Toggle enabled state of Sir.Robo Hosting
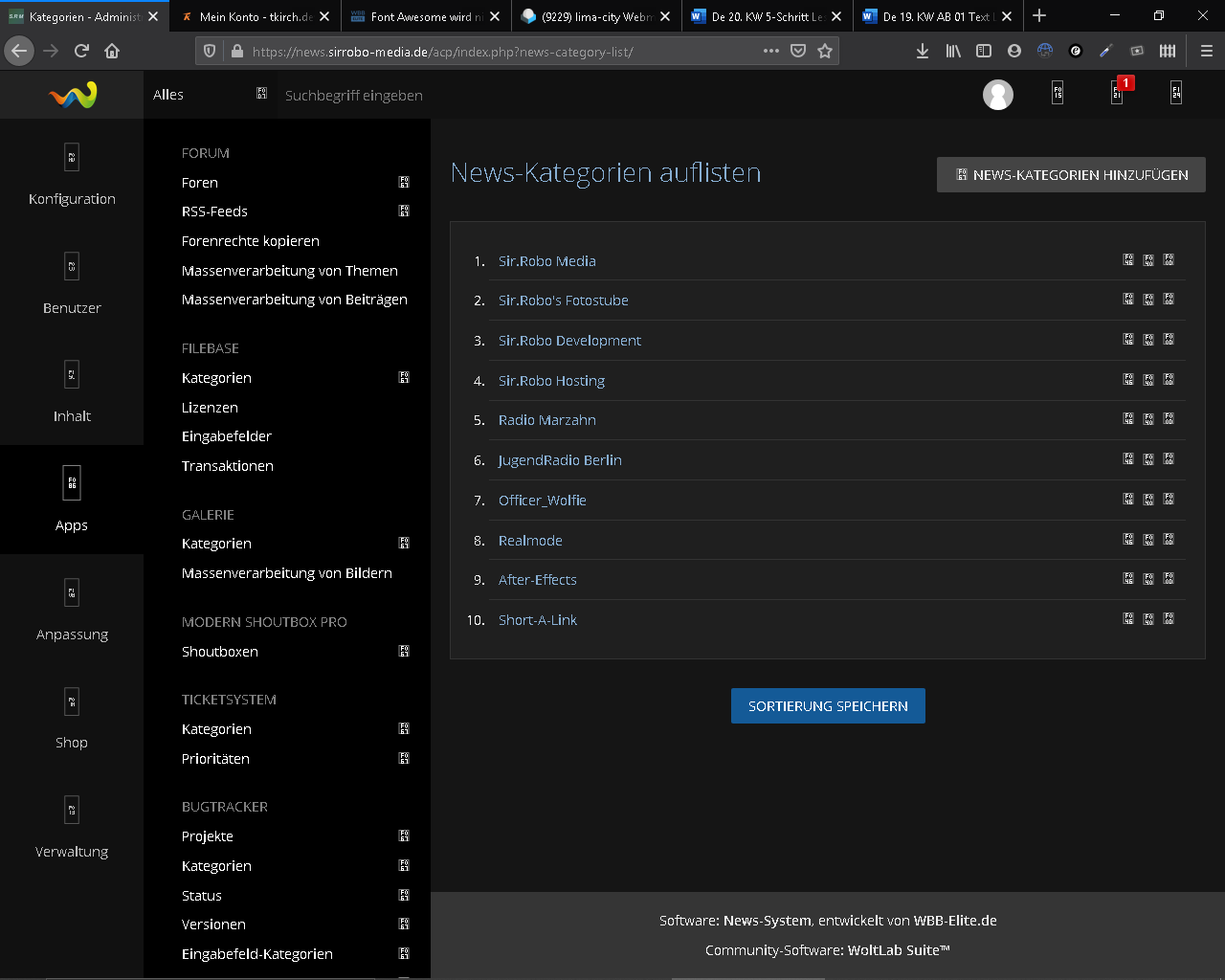The width and height of the screenshot is (1225, 980). [1128, 380]
